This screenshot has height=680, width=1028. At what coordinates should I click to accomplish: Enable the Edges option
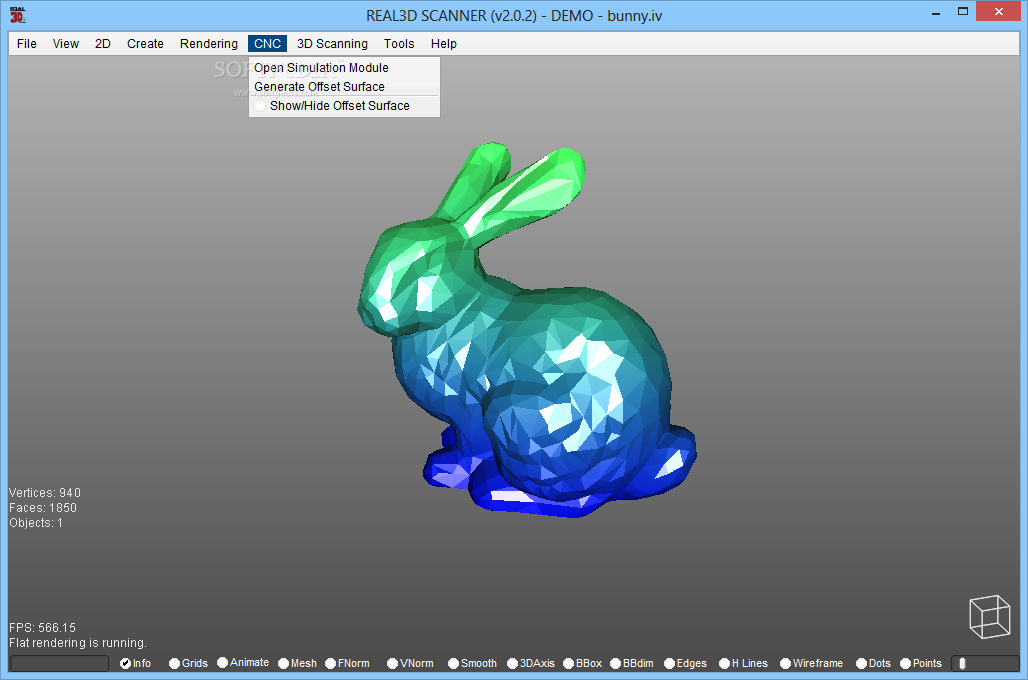point(686,663)
